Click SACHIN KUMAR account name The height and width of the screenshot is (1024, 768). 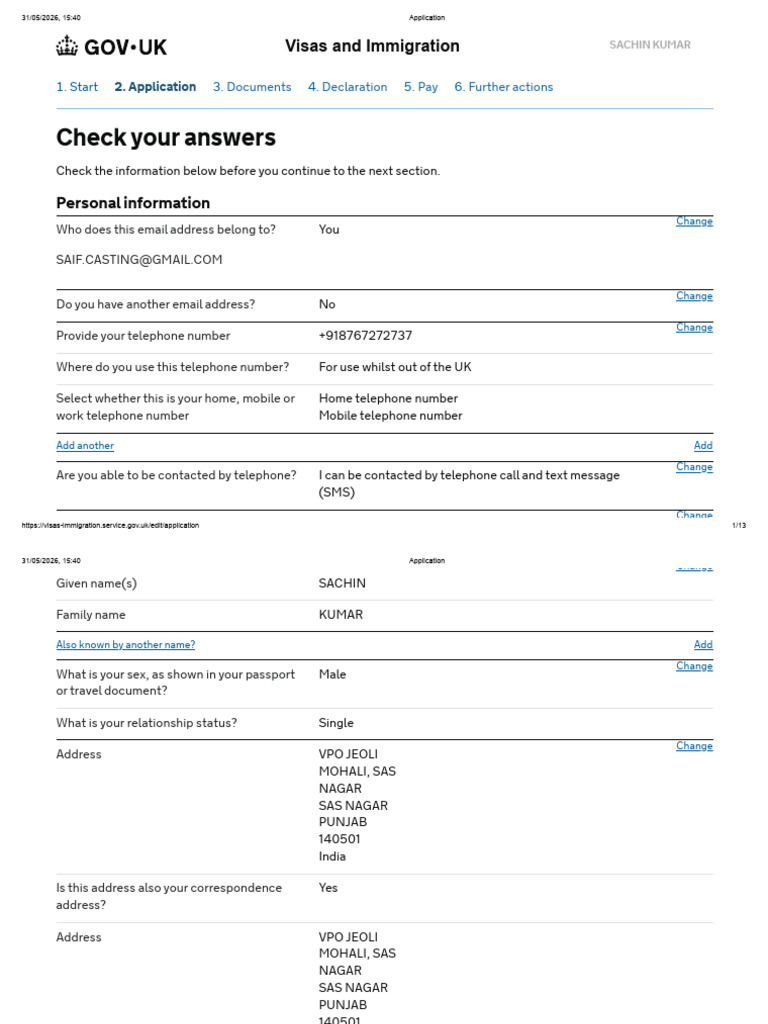point(650,45)
